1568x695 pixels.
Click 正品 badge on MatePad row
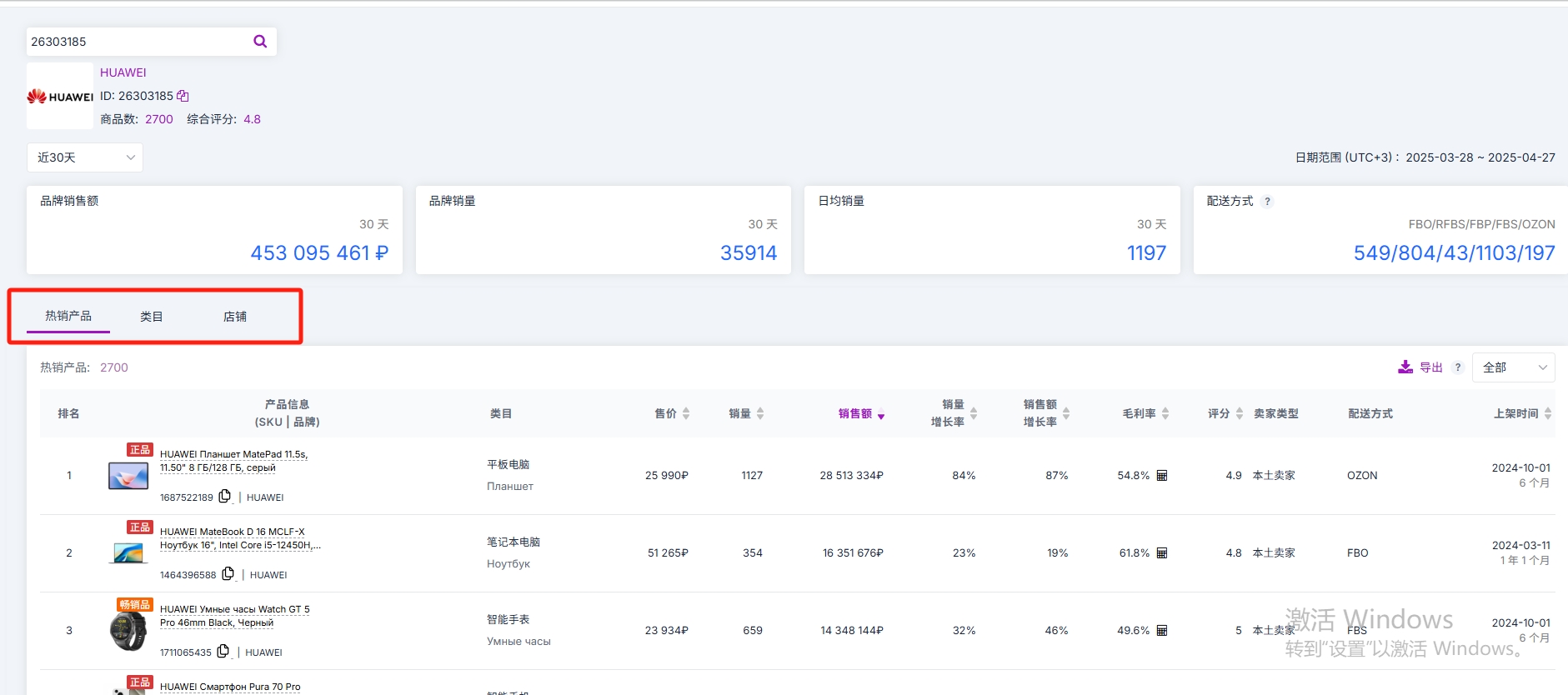(x=139, y=449)
